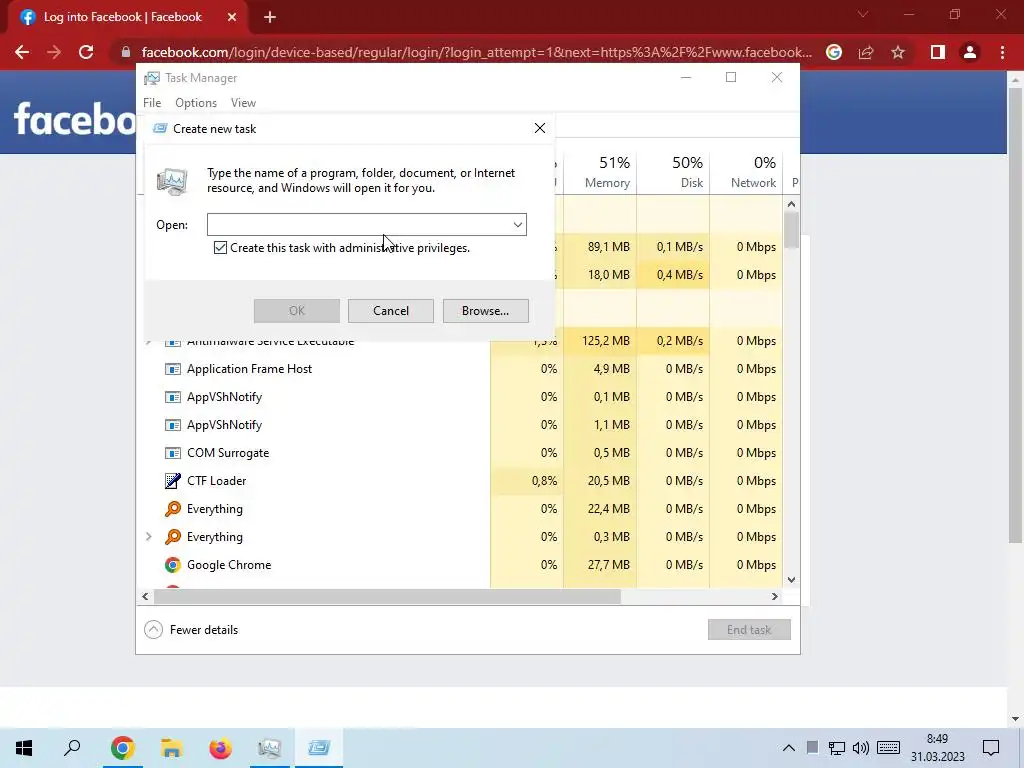This screenshot has height=768, width=1024.
Task: Click the Browse... button
Action: (485, 311)
